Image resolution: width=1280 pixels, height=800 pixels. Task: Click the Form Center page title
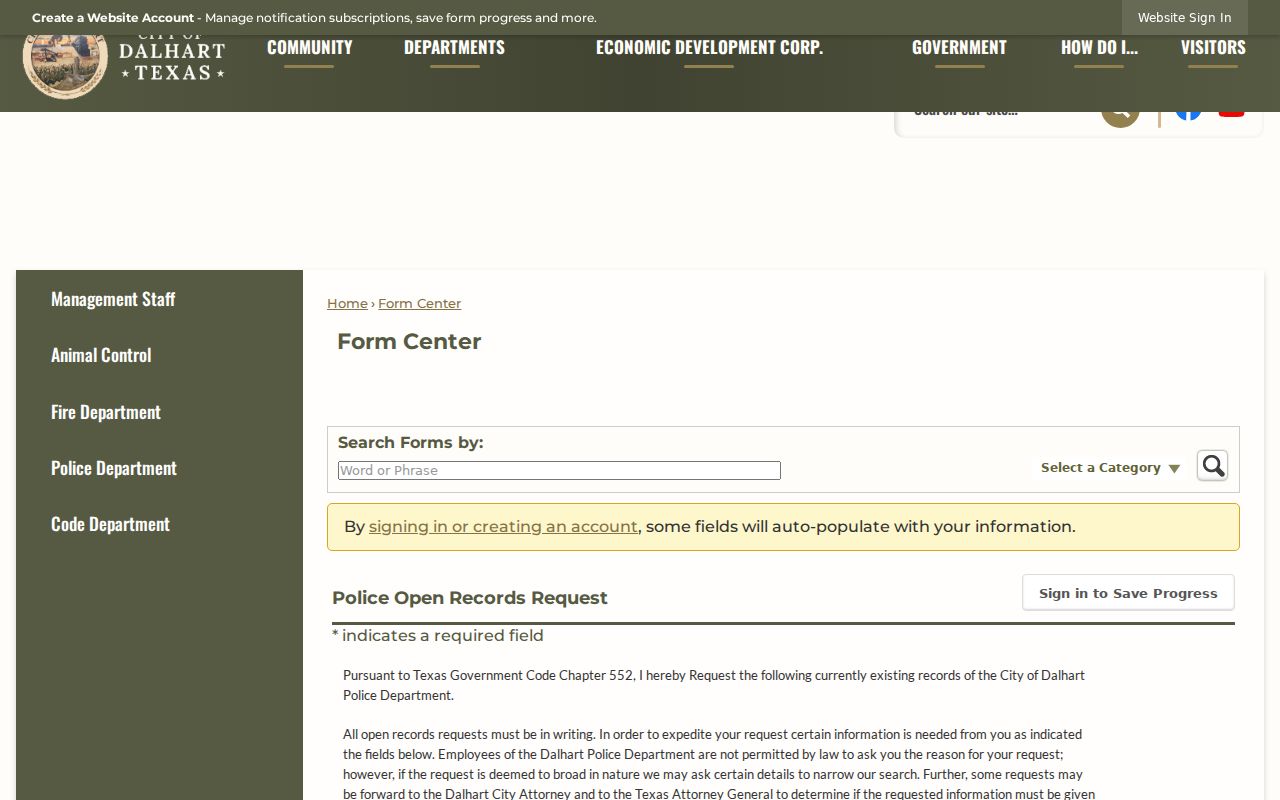pos(409,342)
